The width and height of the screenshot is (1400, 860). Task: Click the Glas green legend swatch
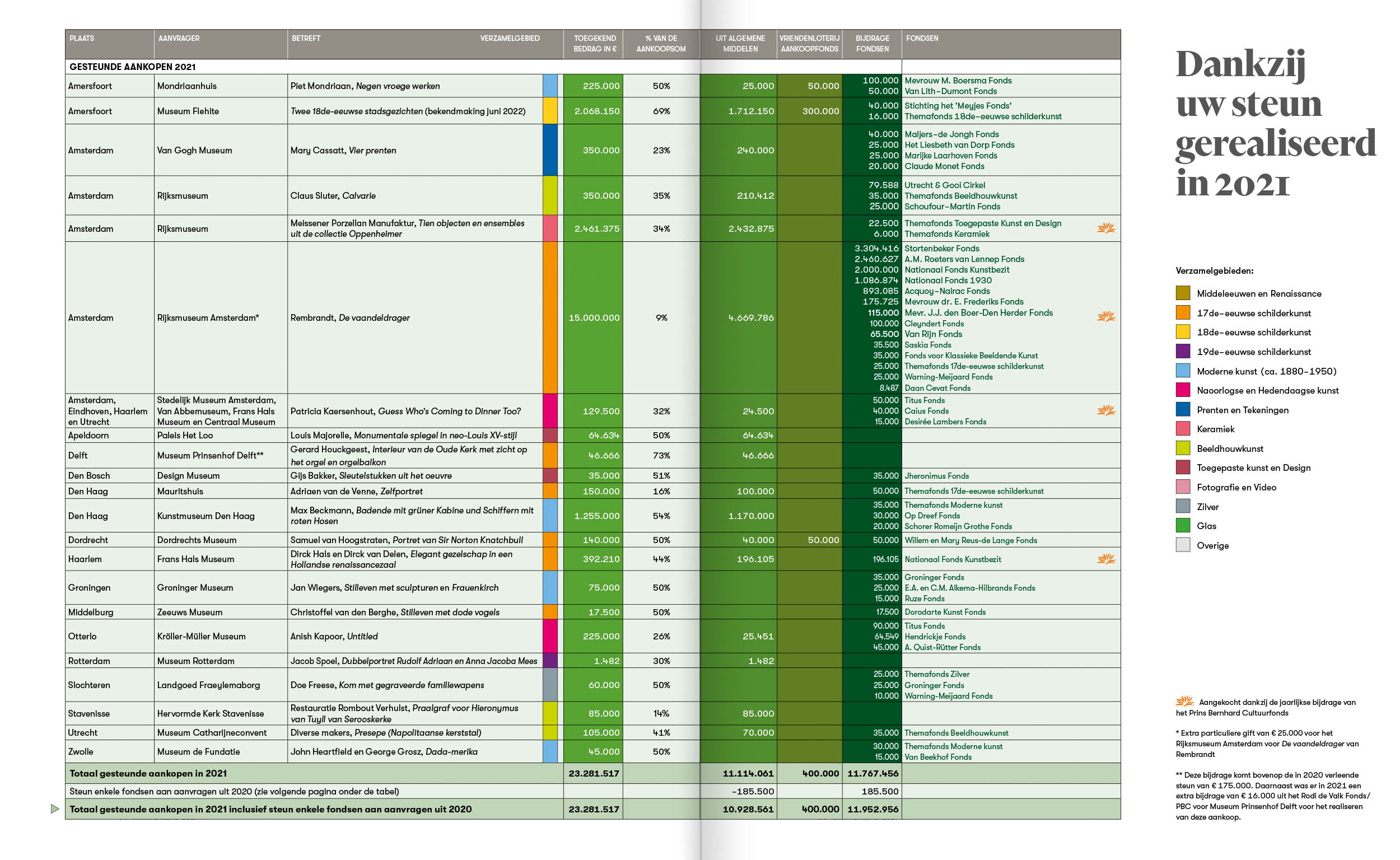pos(1183,526)
